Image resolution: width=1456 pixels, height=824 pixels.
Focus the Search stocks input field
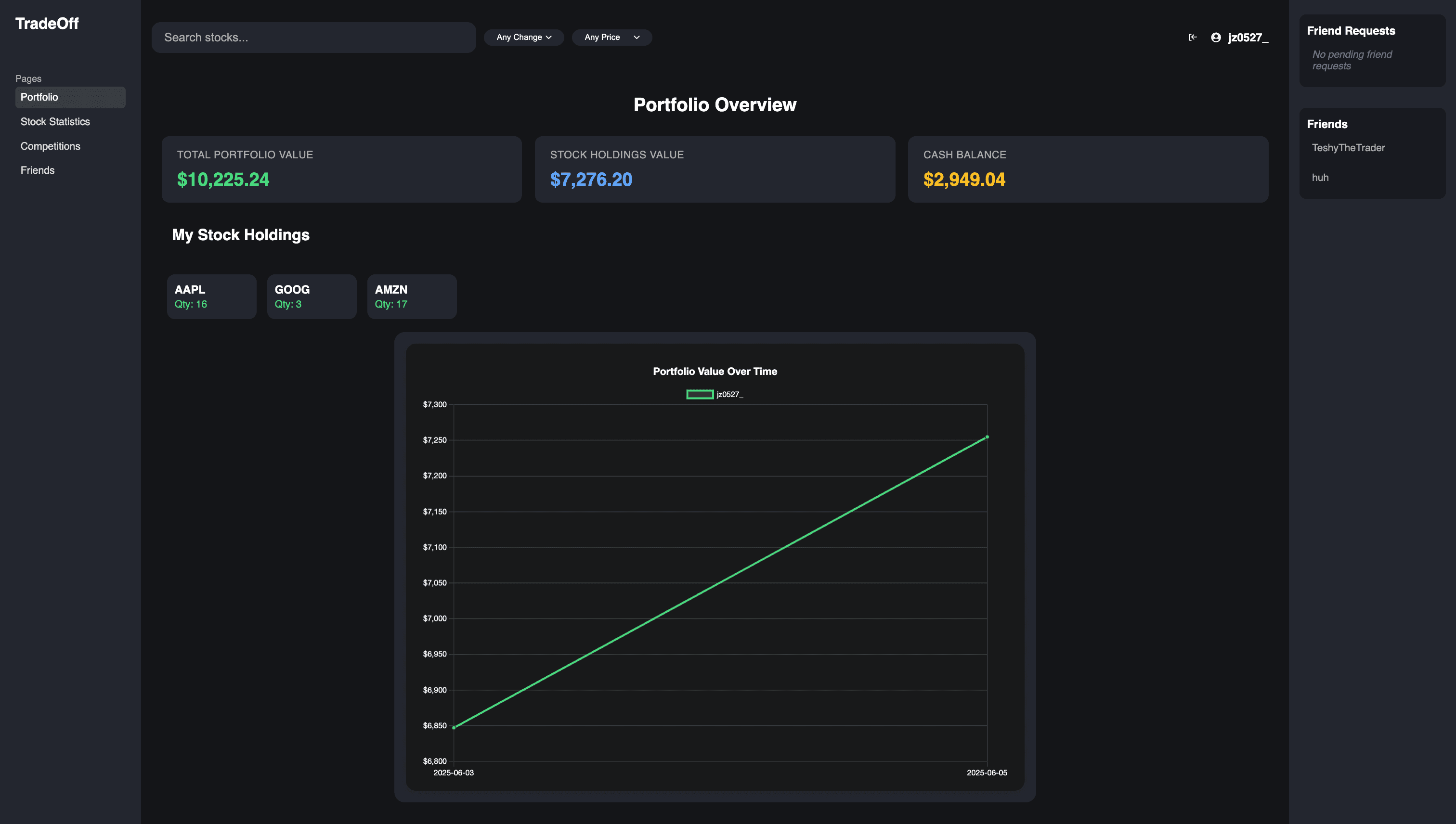pyautogui.click(x=313, y=38)
